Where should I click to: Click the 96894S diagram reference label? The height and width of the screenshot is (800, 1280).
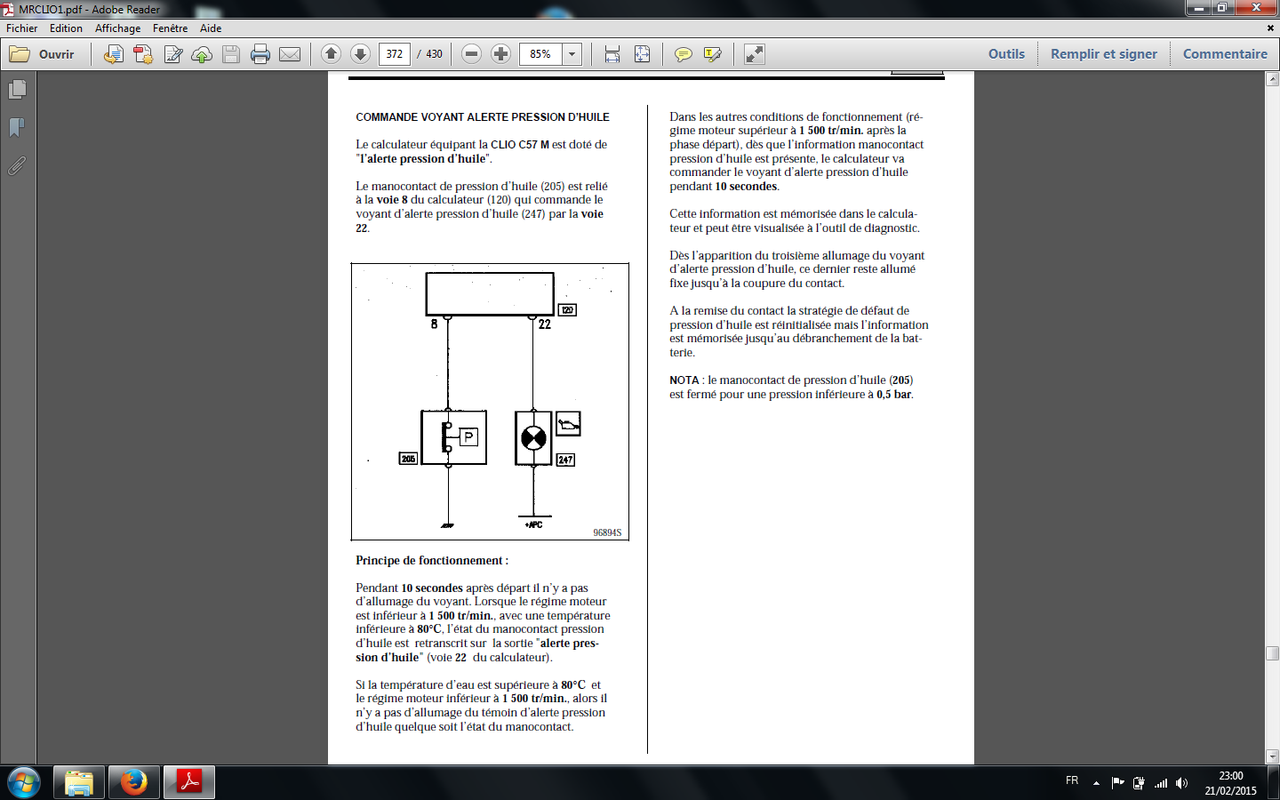tap(607, 533)
